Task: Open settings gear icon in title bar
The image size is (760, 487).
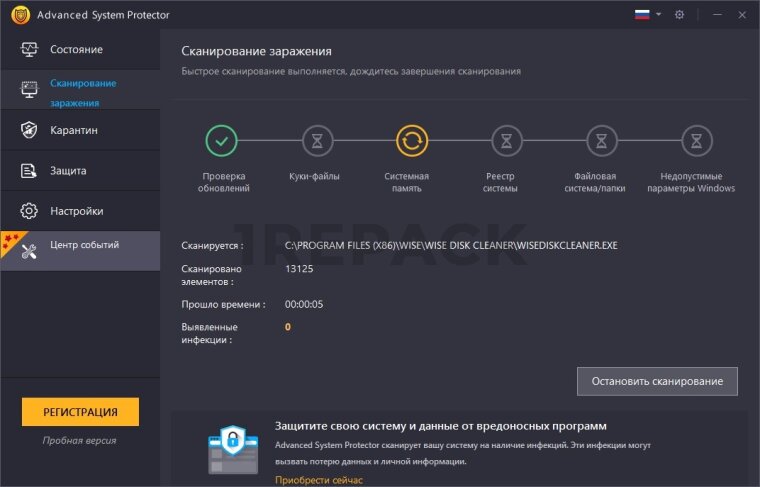Action: (x=679, y=15)
